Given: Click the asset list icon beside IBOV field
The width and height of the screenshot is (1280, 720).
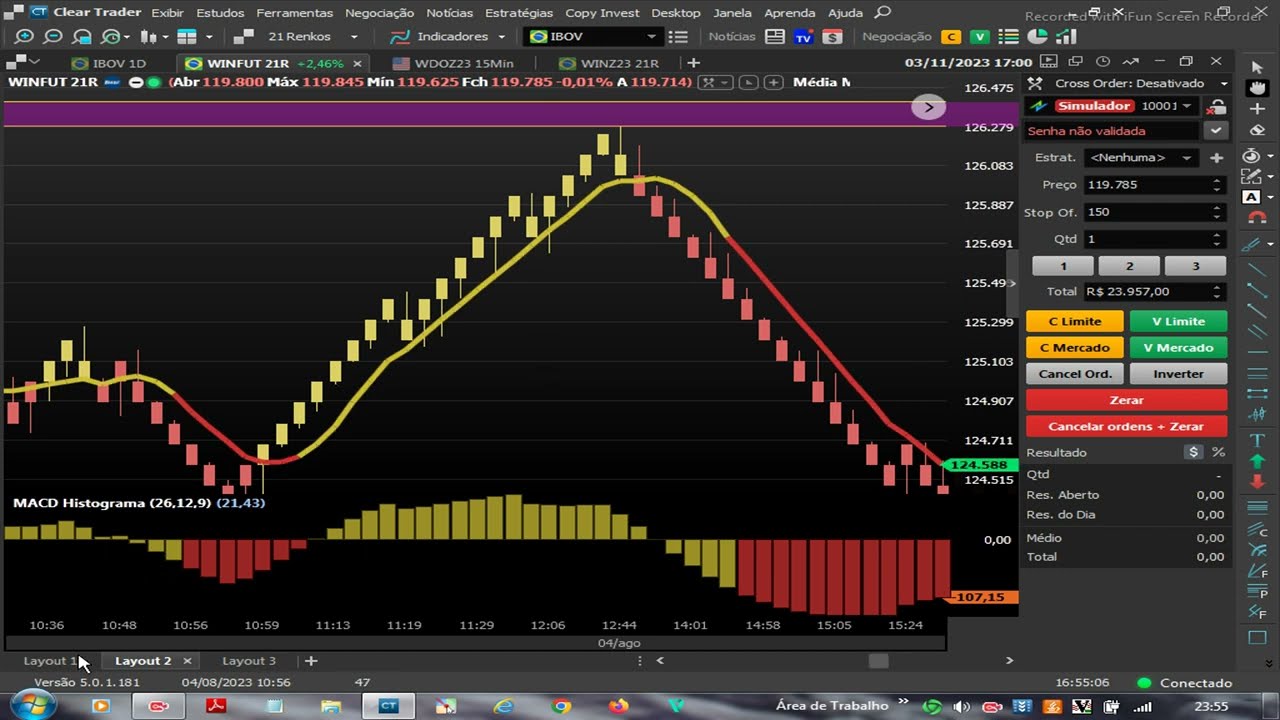Looking at the screenshot, I should coord(678,36).
